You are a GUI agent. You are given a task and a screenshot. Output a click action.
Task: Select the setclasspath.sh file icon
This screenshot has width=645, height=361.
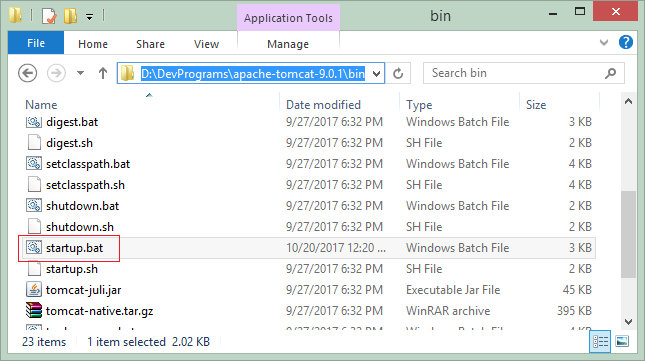coord(34,185)
